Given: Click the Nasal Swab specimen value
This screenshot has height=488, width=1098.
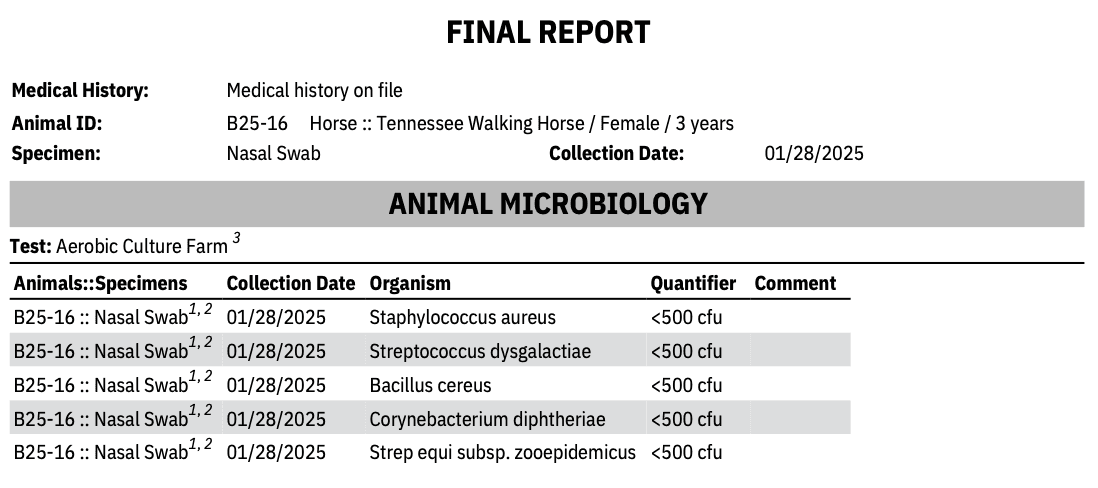Looking at the screenshot, I should click(273, 154).
